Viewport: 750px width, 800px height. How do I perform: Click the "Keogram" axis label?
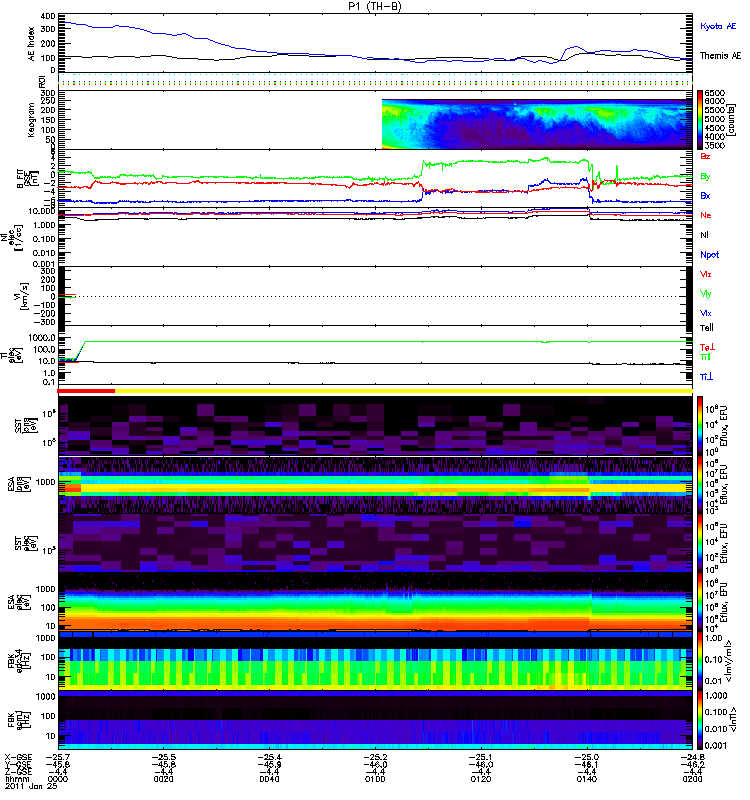[x=31, y=119]
